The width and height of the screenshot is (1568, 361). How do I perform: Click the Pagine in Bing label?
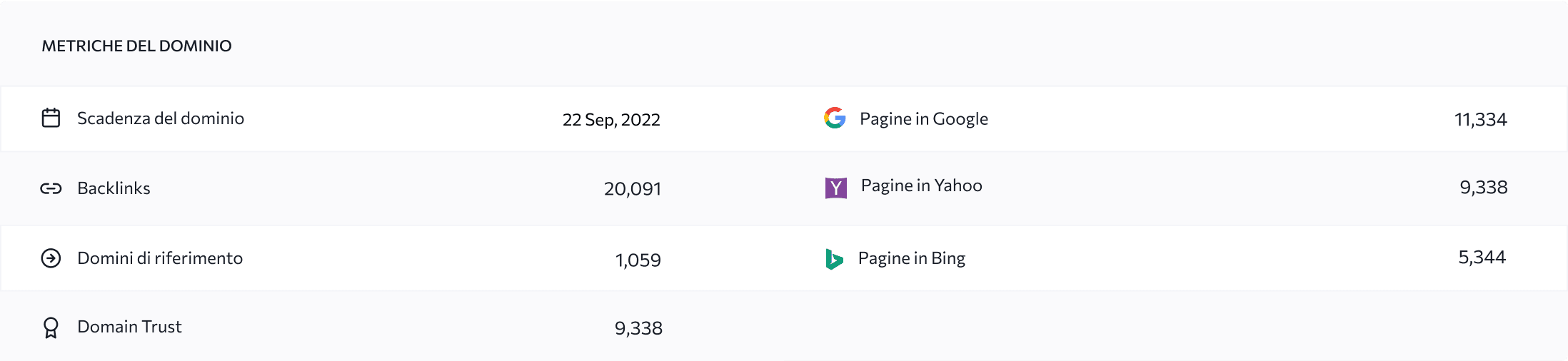tap(911, 258)
